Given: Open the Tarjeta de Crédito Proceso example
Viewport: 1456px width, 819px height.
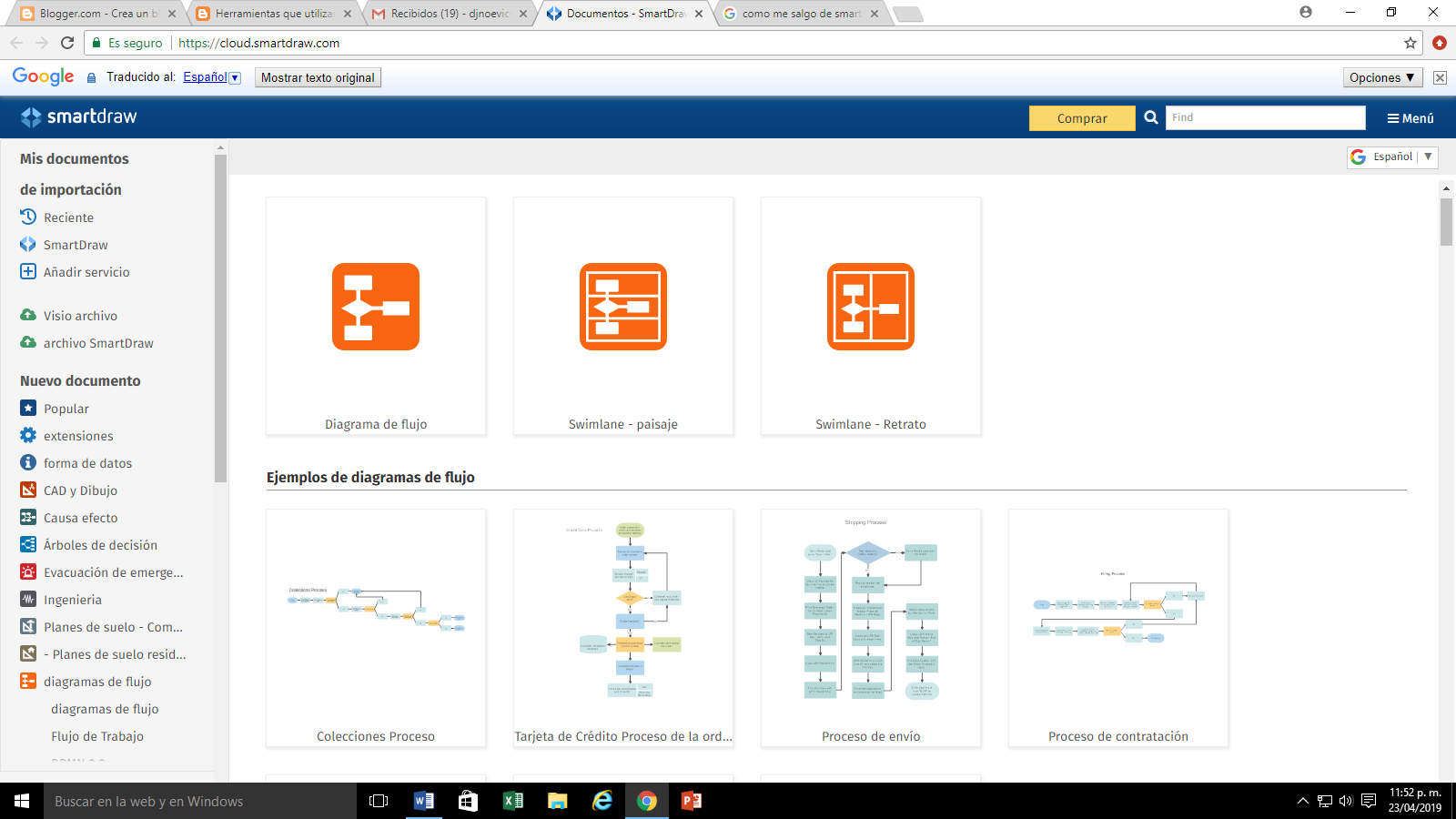Looking at the screenshot, I should point(623,628).
